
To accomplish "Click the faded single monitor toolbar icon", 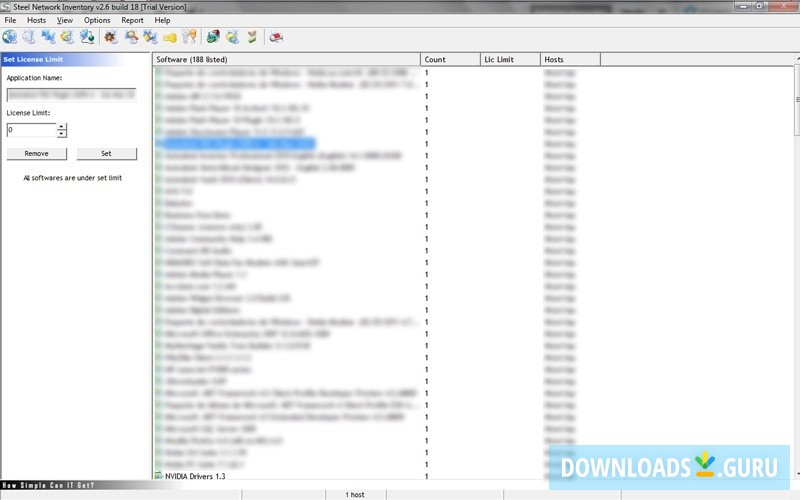I will click(x=29, y=37).
